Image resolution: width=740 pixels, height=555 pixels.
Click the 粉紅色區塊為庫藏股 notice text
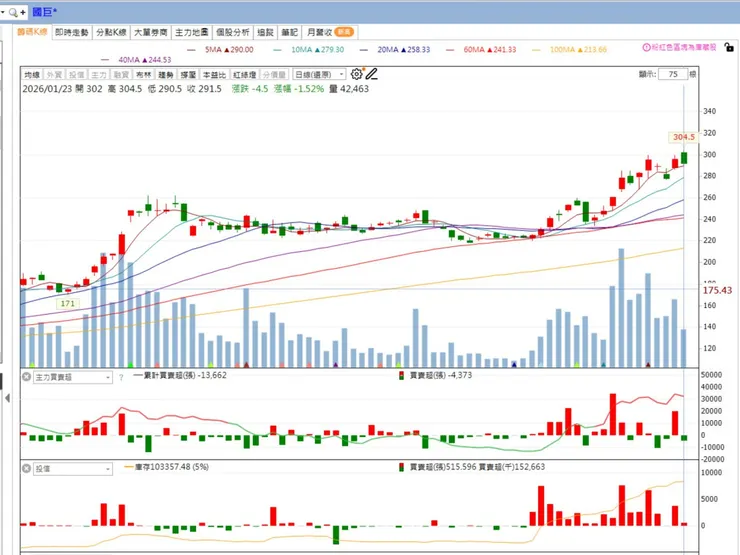[x=684, y=47]
